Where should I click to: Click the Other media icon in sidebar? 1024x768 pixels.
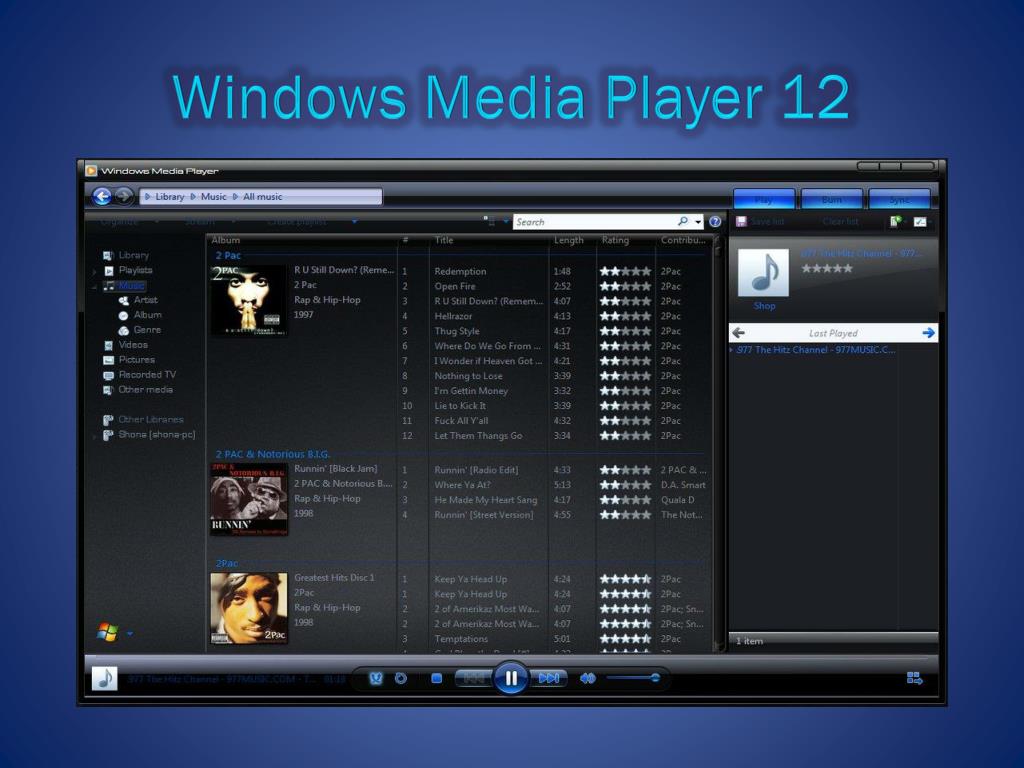tap(108, 390)
